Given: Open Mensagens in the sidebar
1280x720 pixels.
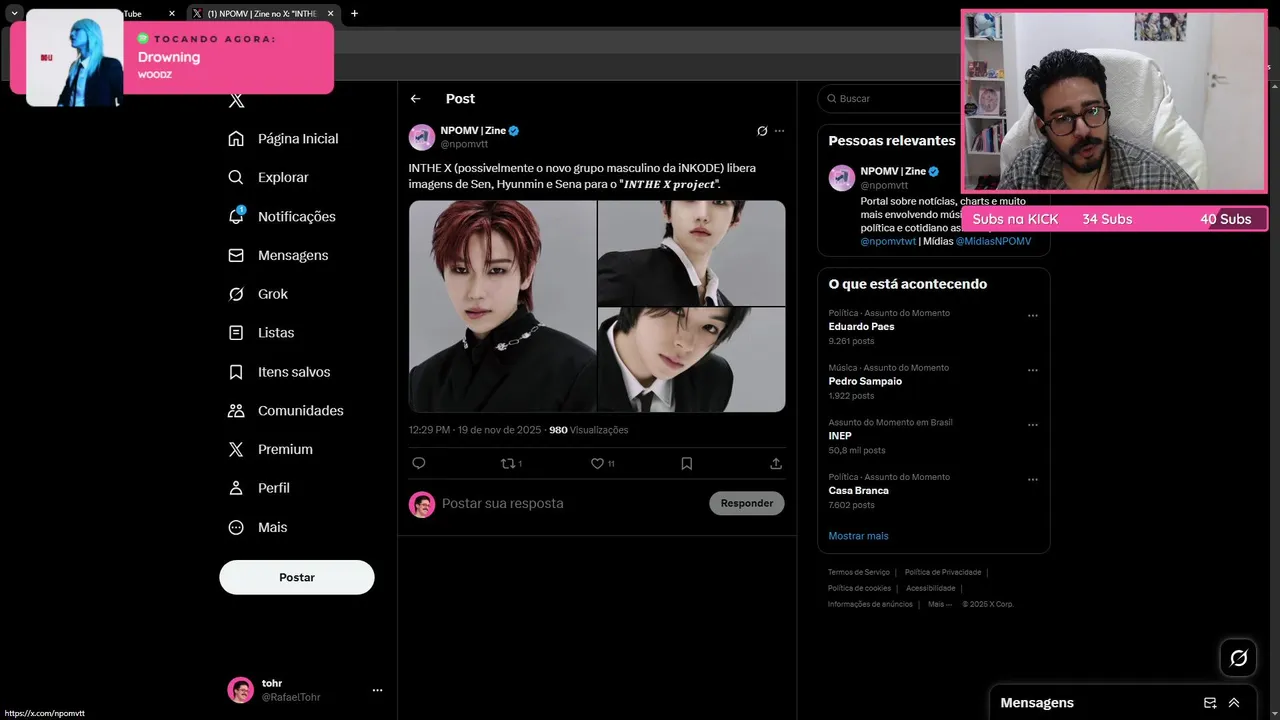Looking at the screenshot, I should click(279, 255).
